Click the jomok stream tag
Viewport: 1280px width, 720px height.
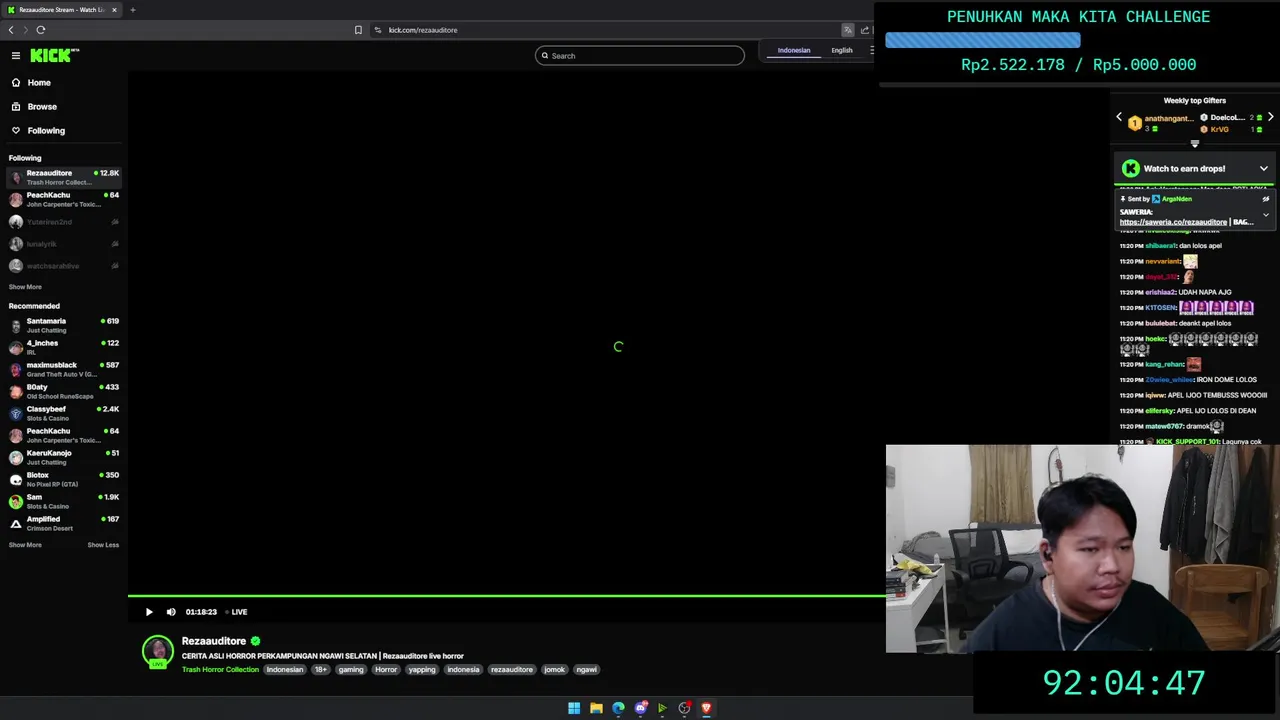pos(555,670)
